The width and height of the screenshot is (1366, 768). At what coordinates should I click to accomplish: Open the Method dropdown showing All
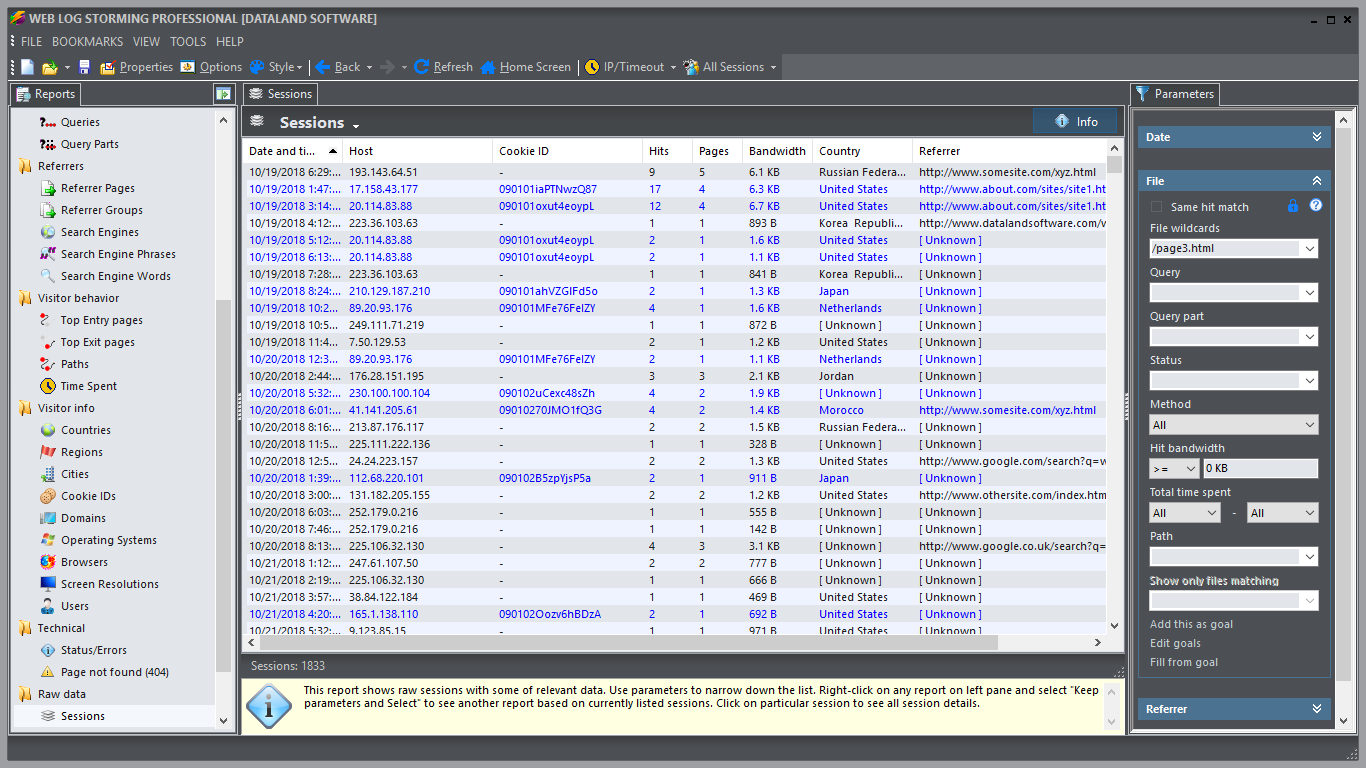point(1234,425)
